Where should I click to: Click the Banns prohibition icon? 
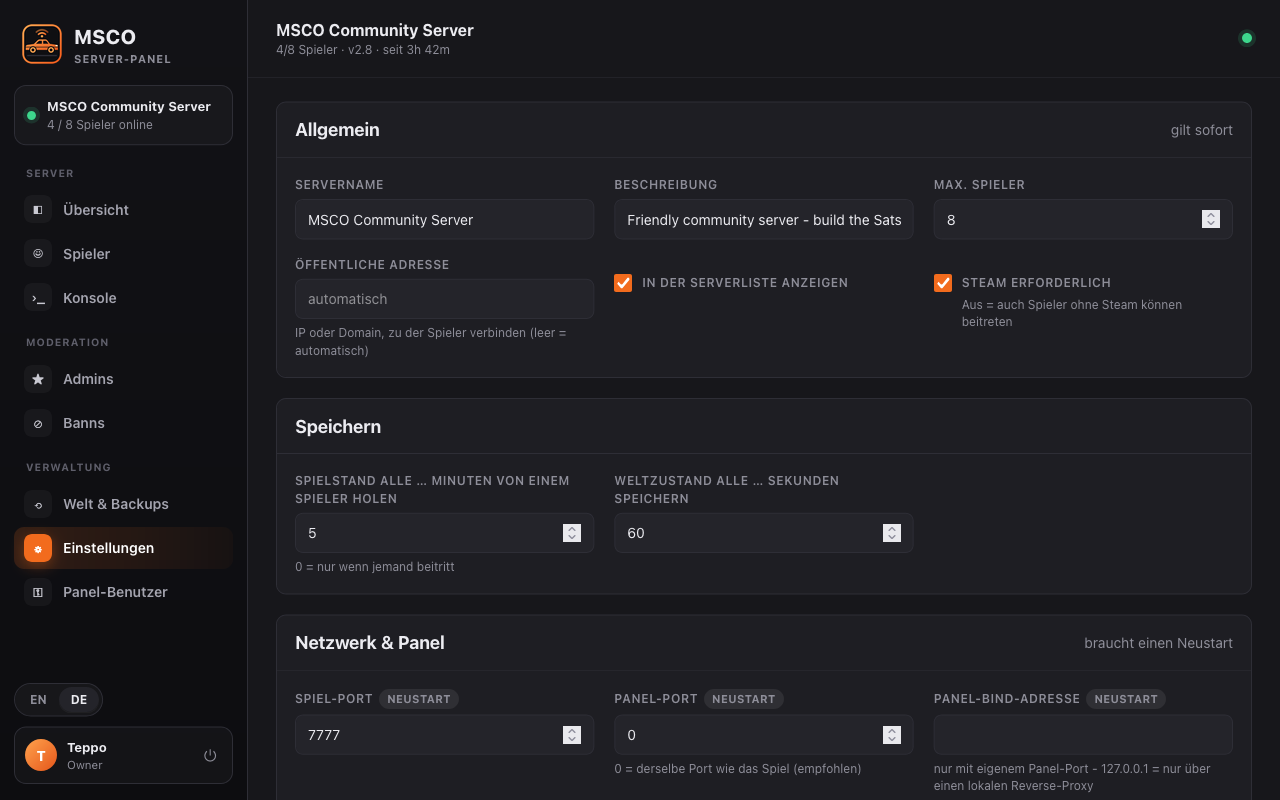(38, 423)
